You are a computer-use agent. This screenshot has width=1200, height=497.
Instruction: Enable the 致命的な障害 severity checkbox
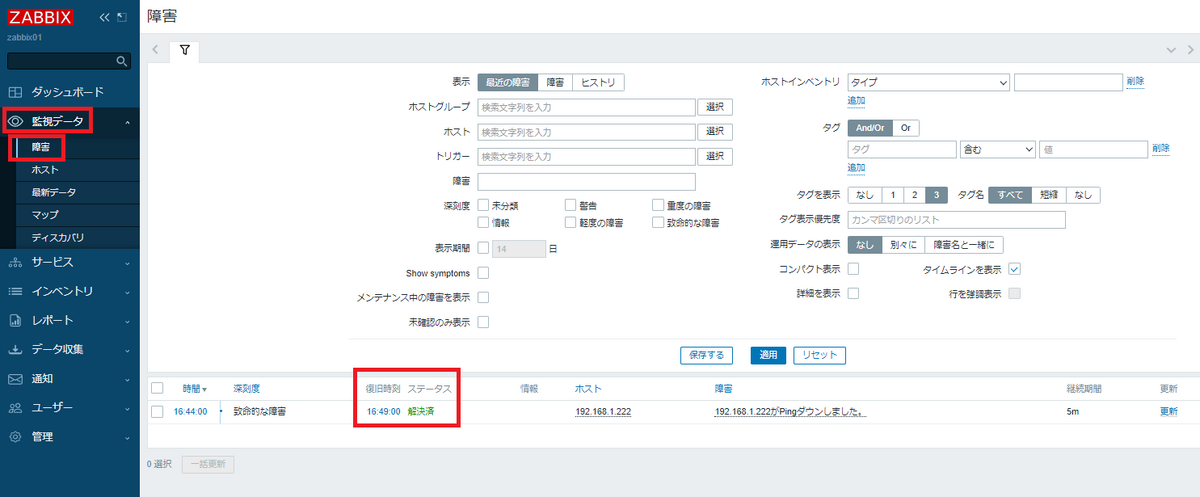pos(658,222)
